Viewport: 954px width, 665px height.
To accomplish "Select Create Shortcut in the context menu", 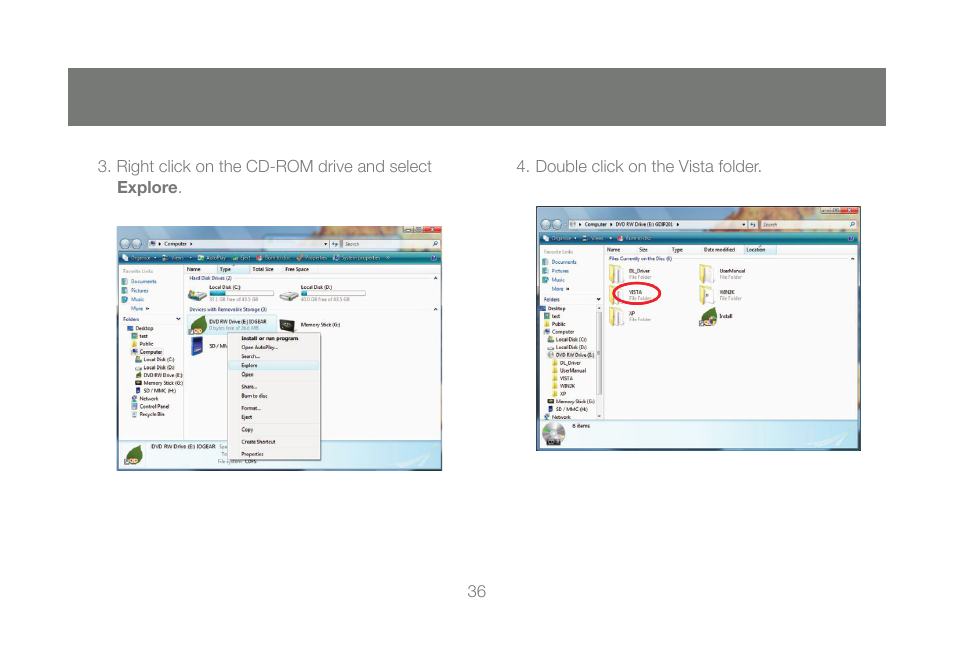I will tap(273, 442).
